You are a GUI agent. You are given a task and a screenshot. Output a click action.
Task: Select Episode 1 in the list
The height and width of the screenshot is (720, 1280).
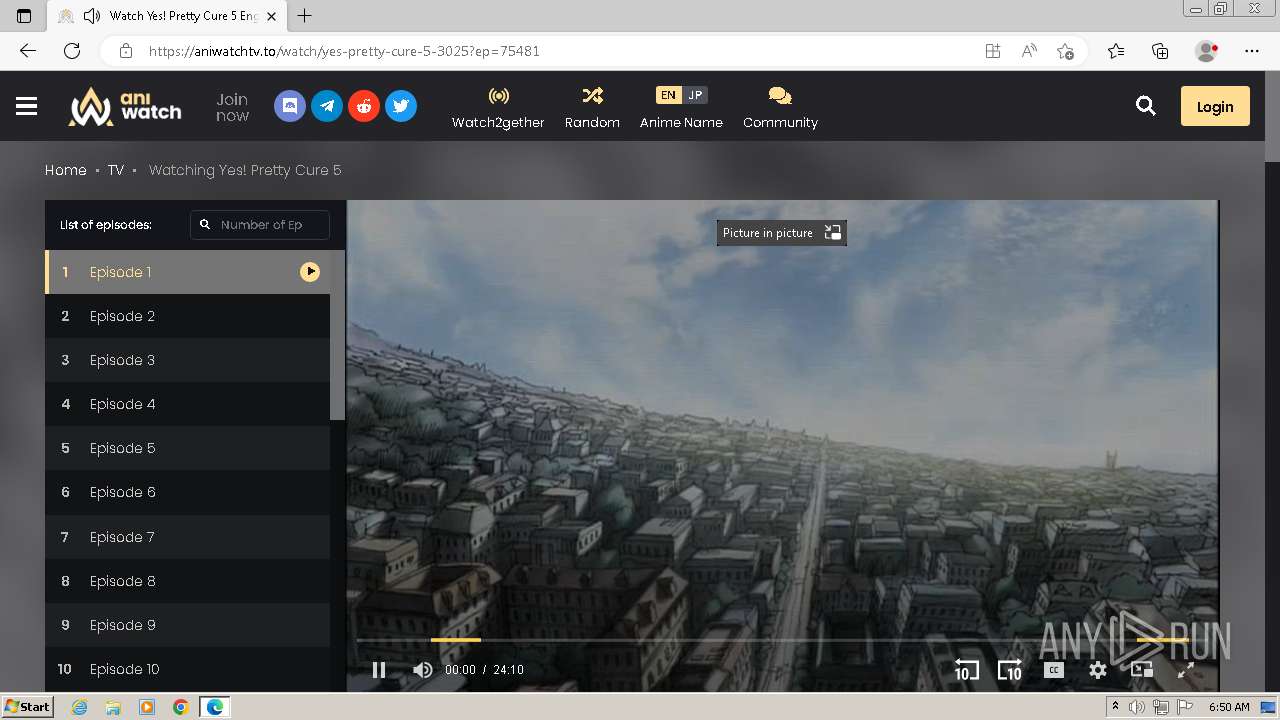click(x=187, y=272)
